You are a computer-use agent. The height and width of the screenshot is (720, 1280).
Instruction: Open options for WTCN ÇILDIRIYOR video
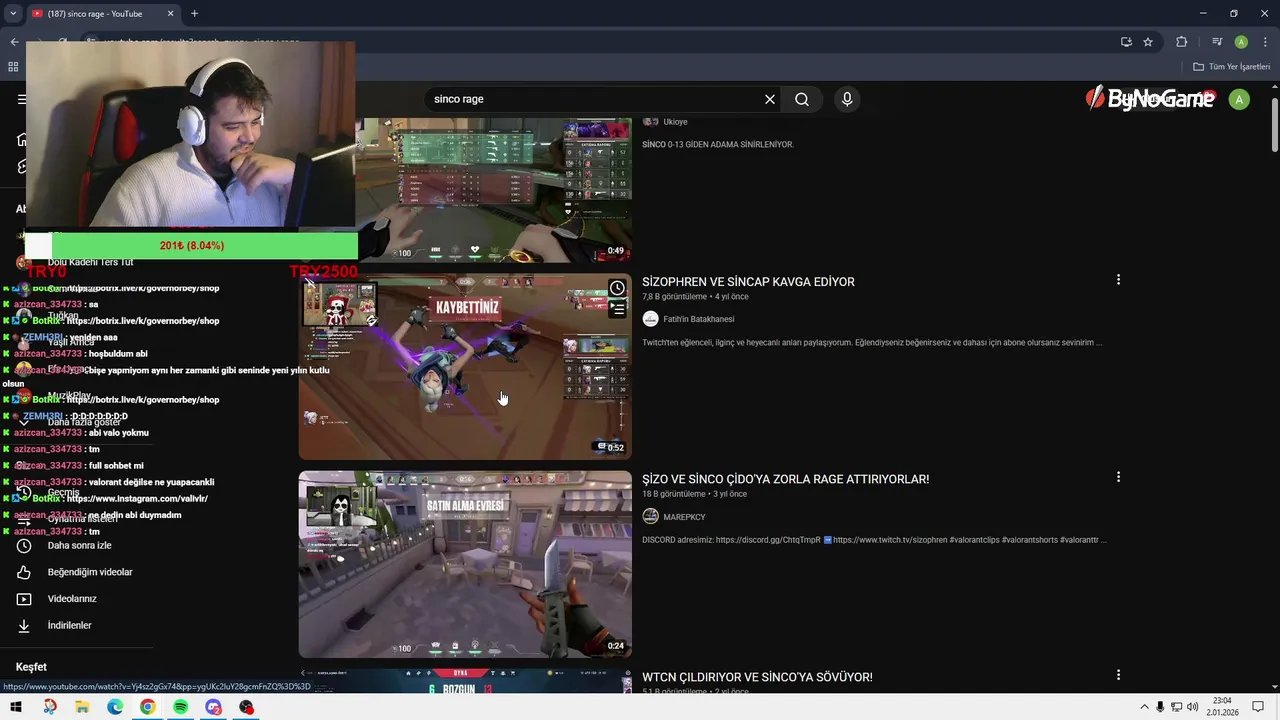(1118, 675)
